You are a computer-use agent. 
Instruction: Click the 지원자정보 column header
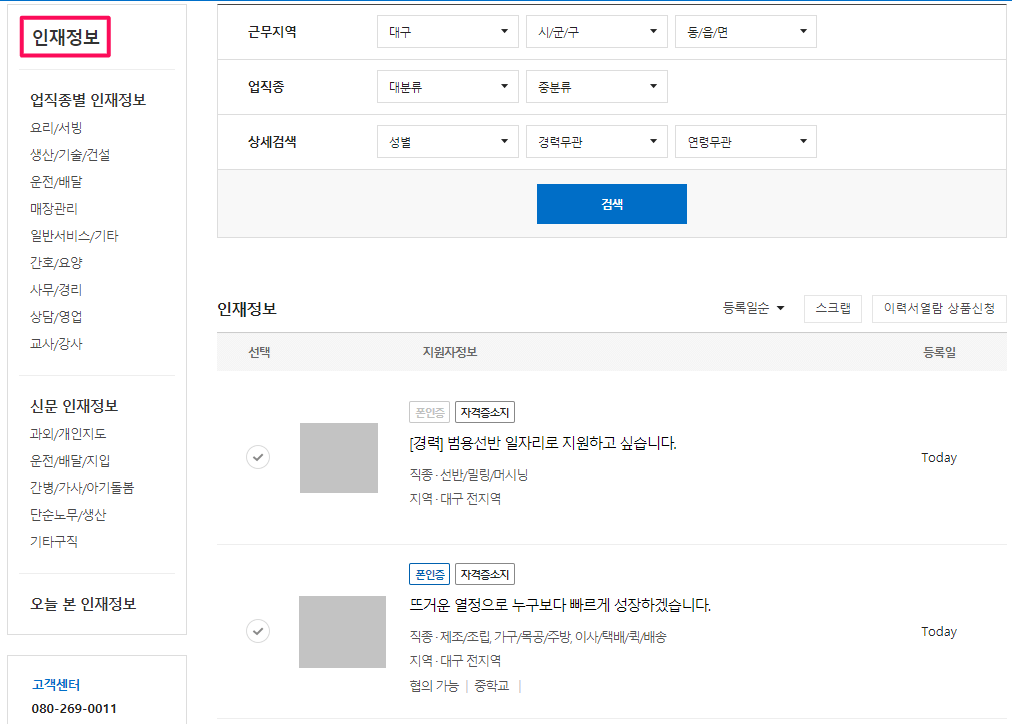450,352
